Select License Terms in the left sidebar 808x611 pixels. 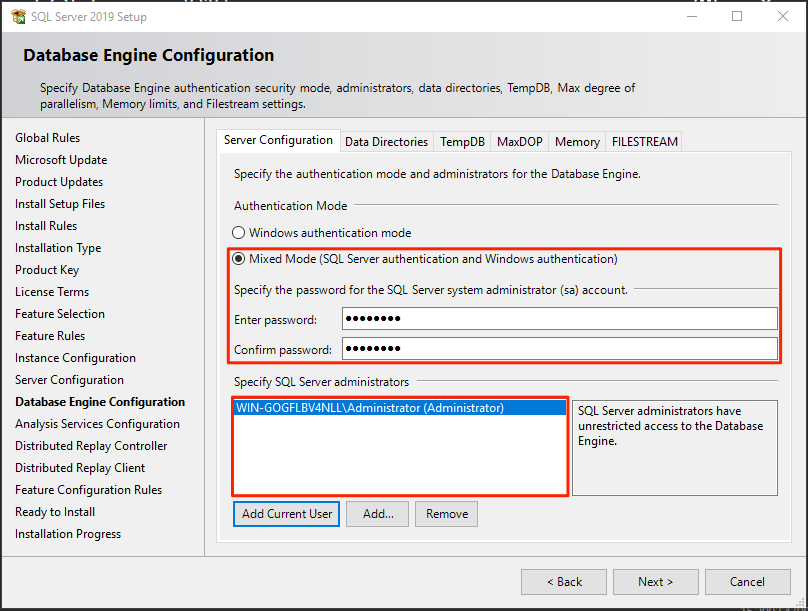pos(52,291)
